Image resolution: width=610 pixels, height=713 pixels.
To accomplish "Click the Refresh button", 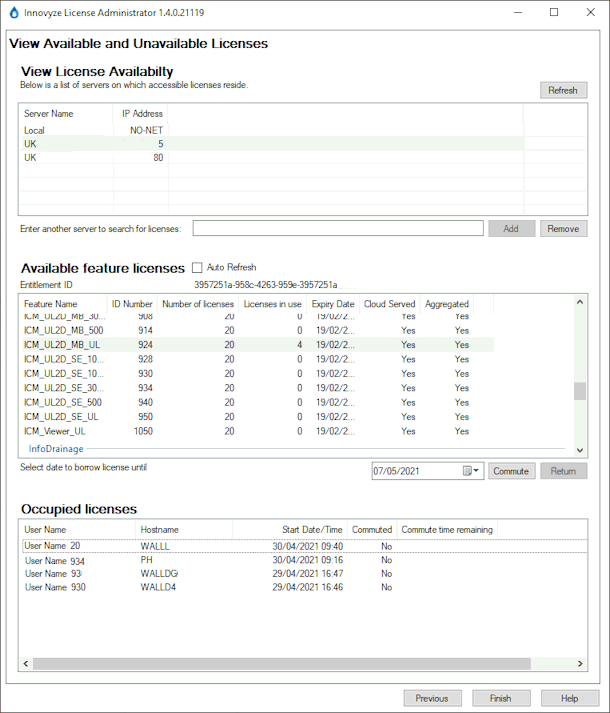I will pyautogui.click(x=563, y=90).
